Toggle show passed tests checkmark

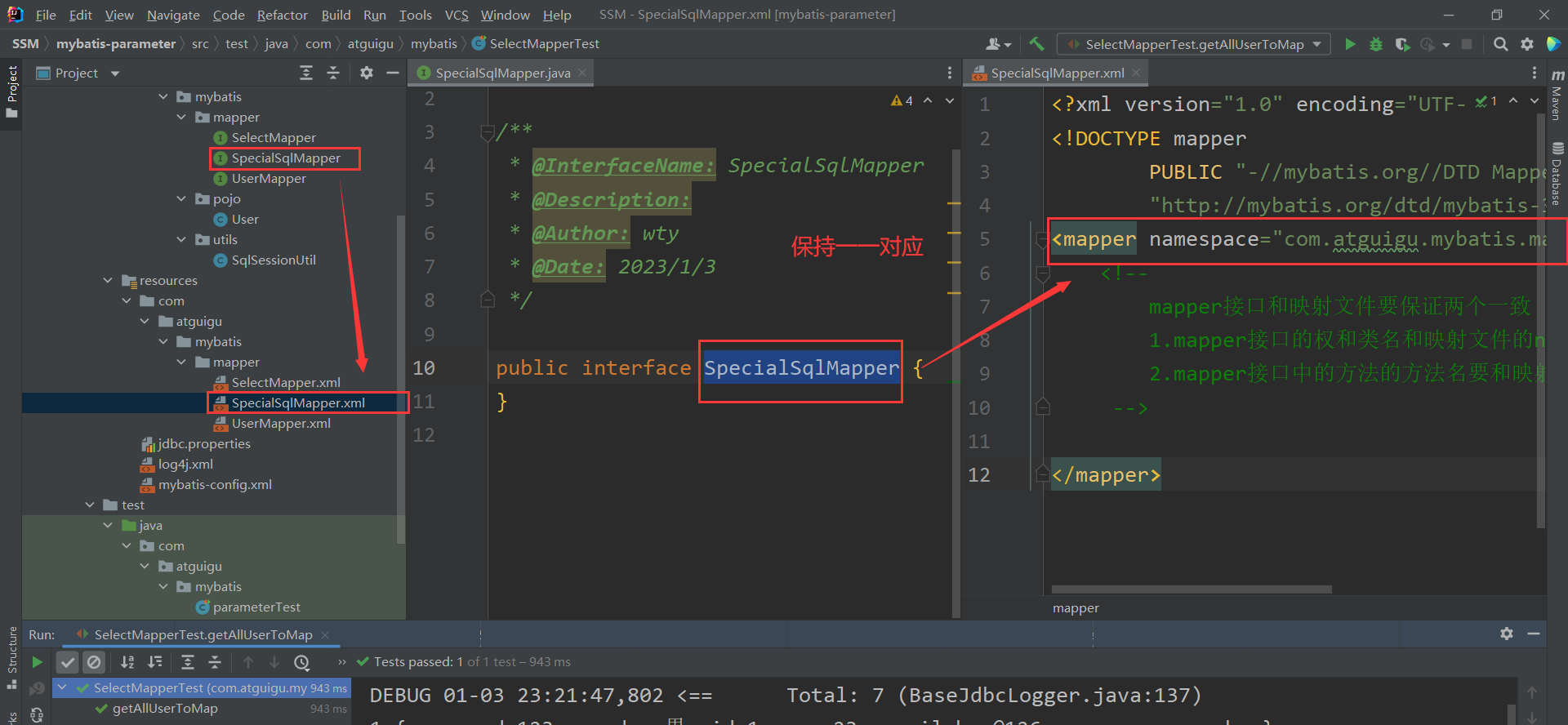point(68,662)
